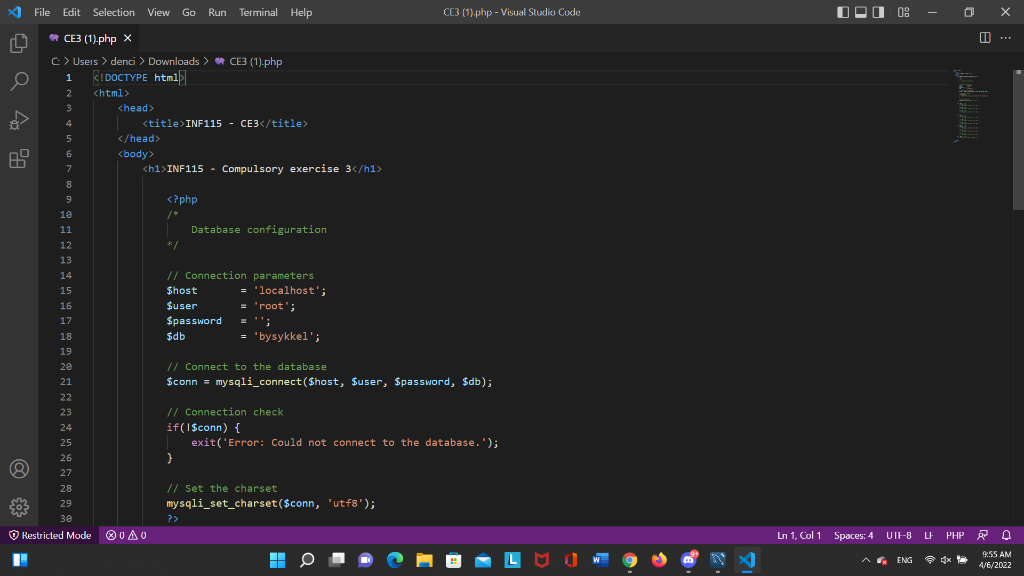1024x576 pixels.
Task: Open the Selection menu
Action: (114, 12)
